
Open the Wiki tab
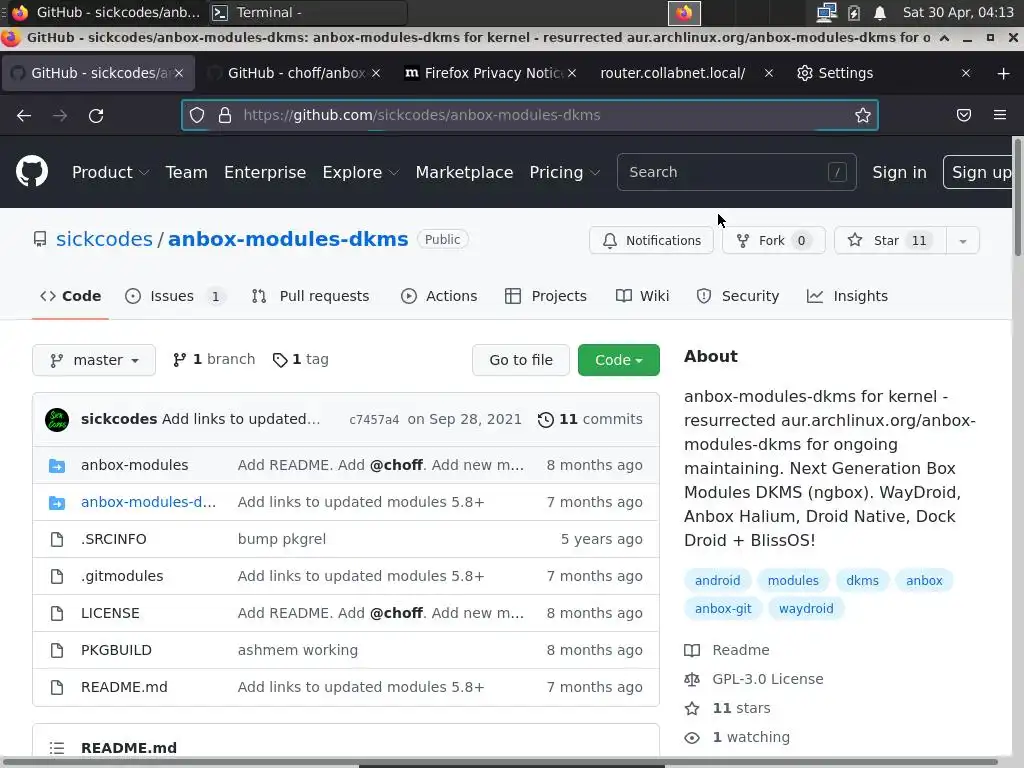643,296
